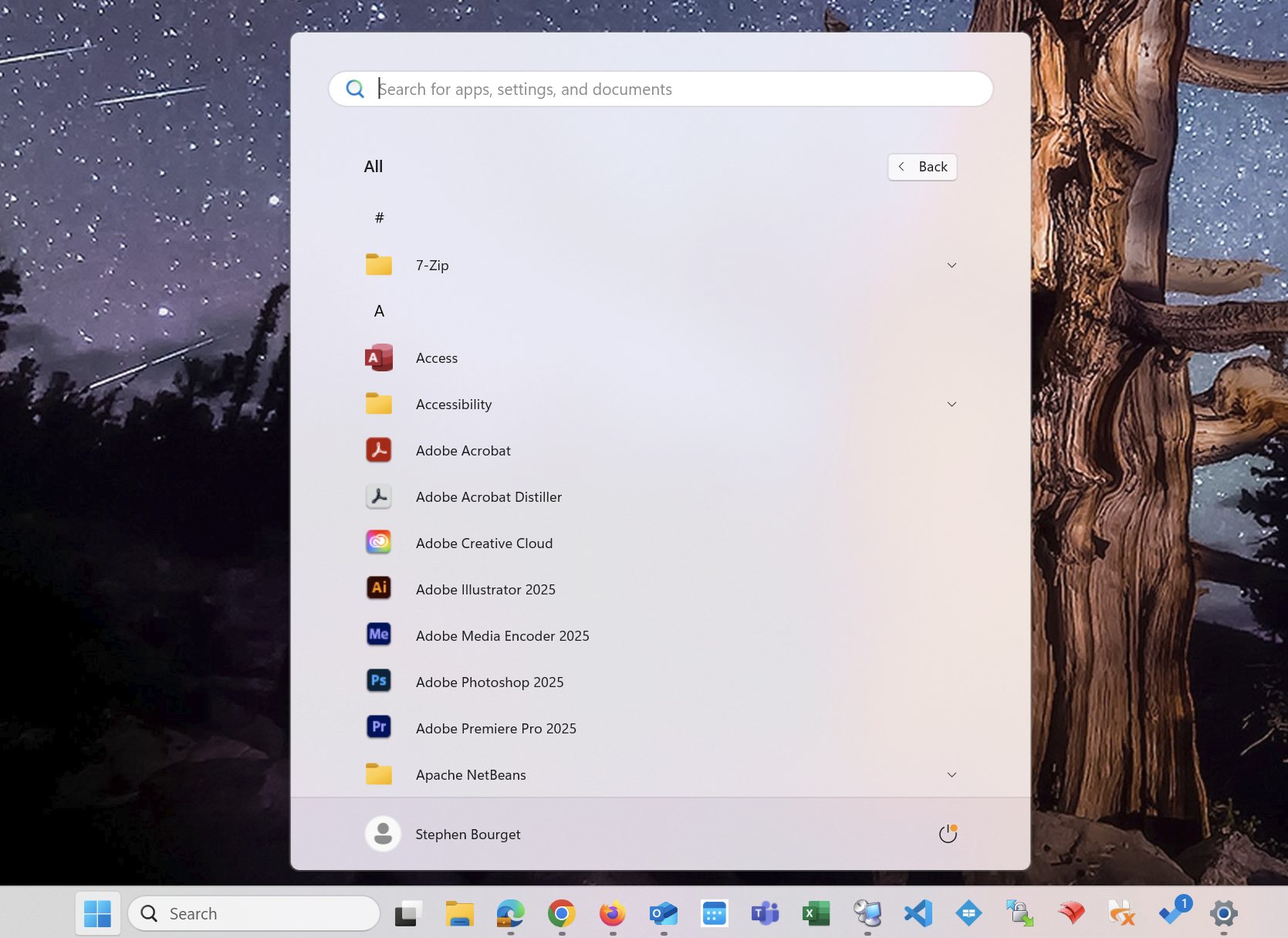Open the power options icon
The image size is (1288, 938).
pos(948,834)
